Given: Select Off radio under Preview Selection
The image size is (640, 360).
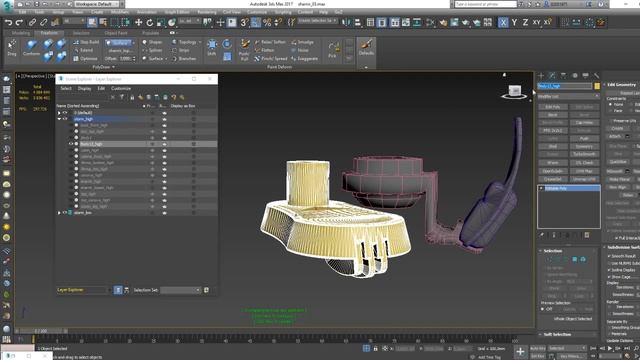Looking at the screenshot, I should [543, 309].
